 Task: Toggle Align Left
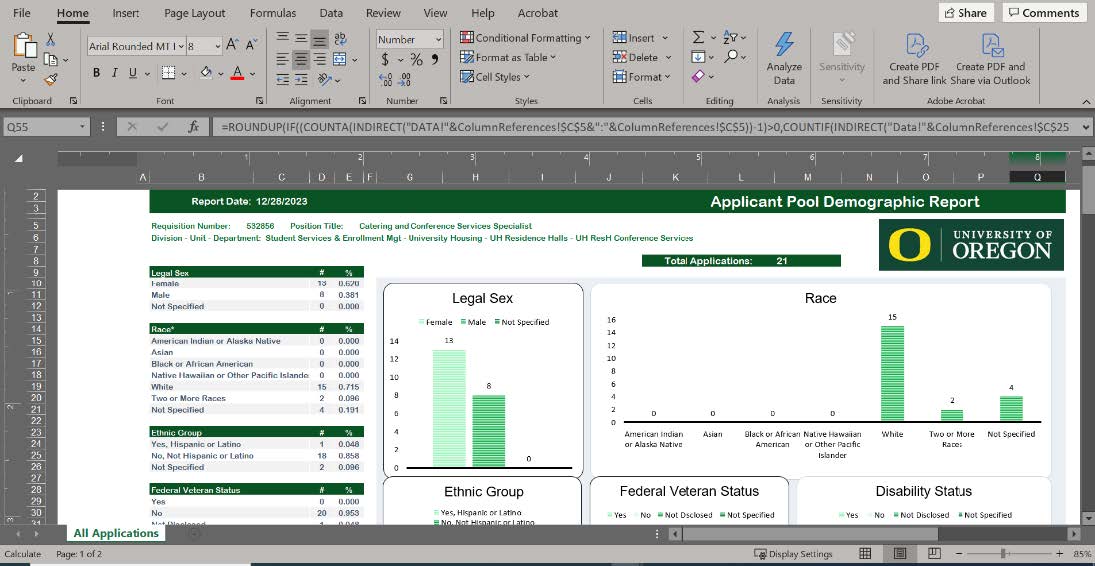click(282, 59)
